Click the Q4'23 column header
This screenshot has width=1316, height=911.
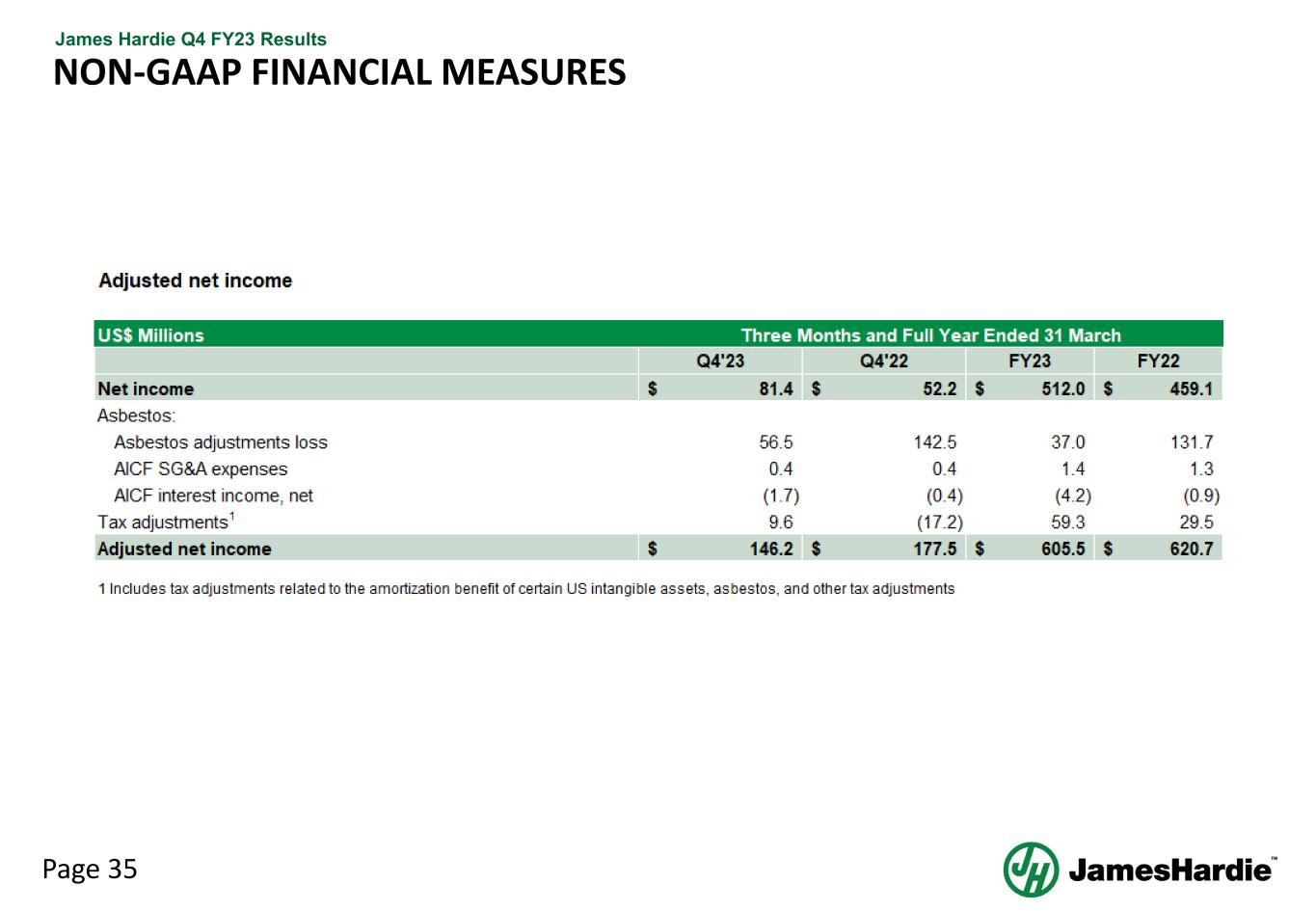click(720, 362)
